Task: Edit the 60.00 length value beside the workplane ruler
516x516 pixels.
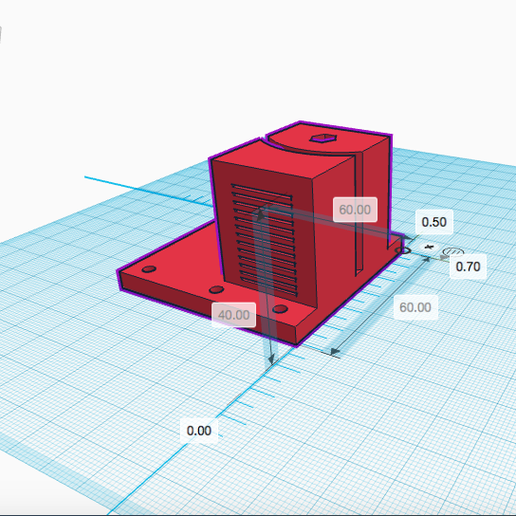Action: pos(415,307)
